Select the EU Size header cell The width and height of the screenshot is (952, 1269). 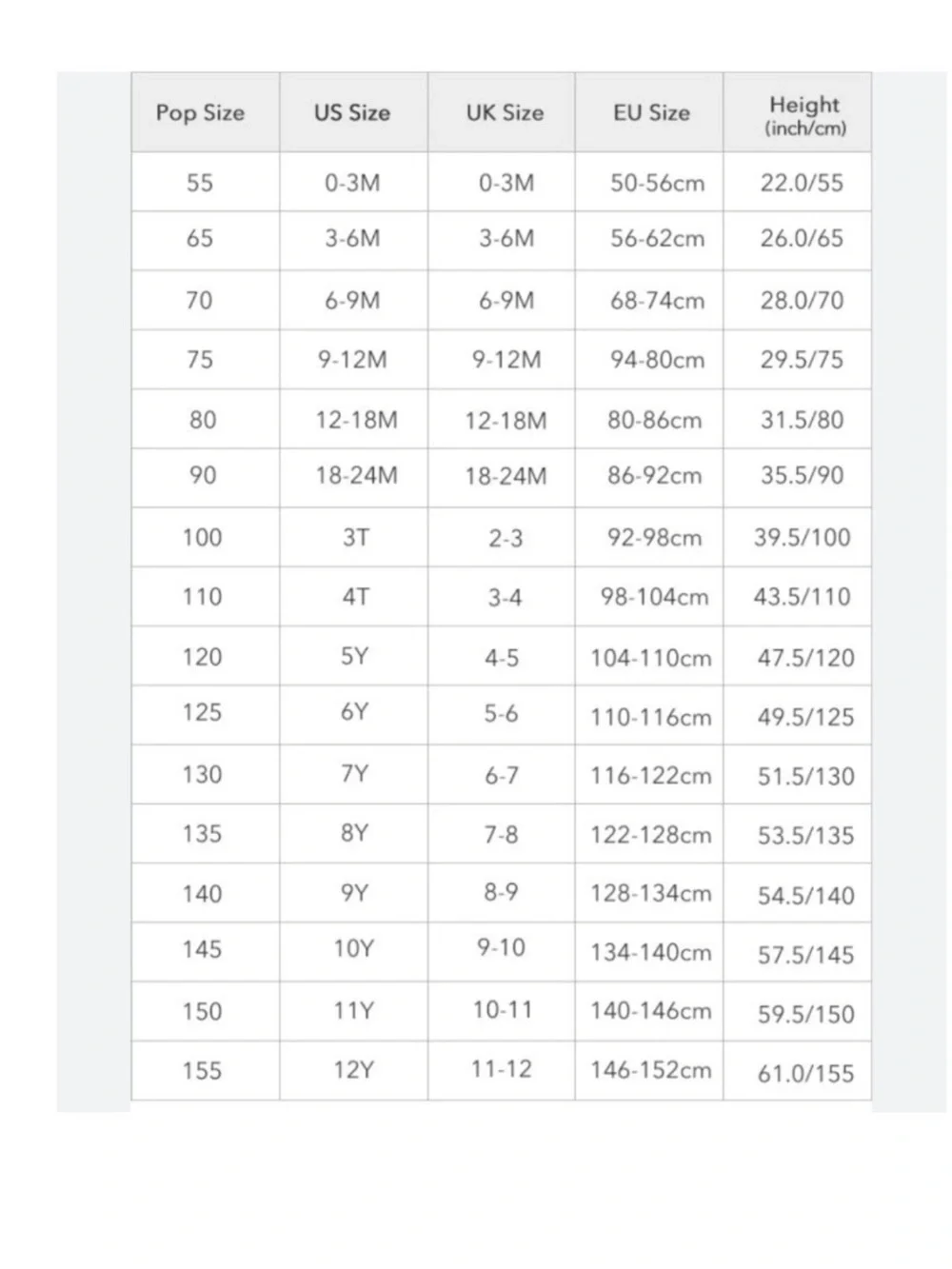[649, 112]
